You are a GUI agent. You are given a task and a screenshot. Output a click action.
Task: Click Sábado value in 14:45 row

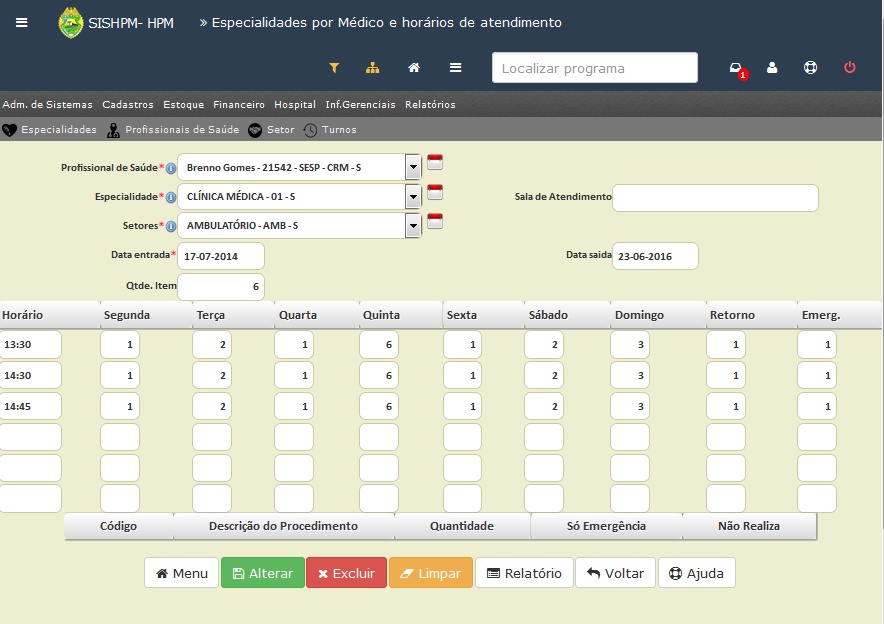click(544, 406)
